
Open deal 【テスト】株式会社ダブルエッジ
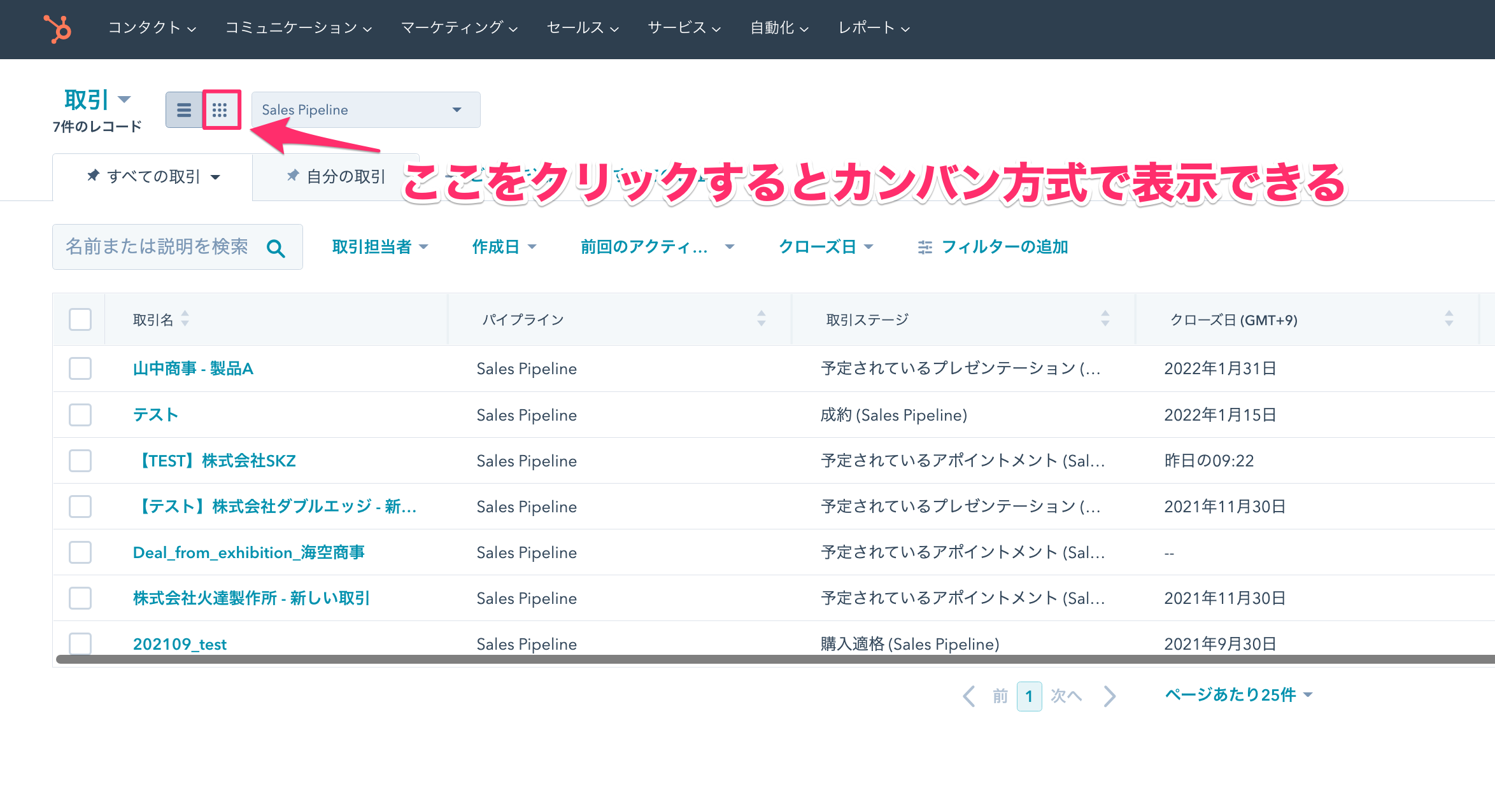[275, 507]
